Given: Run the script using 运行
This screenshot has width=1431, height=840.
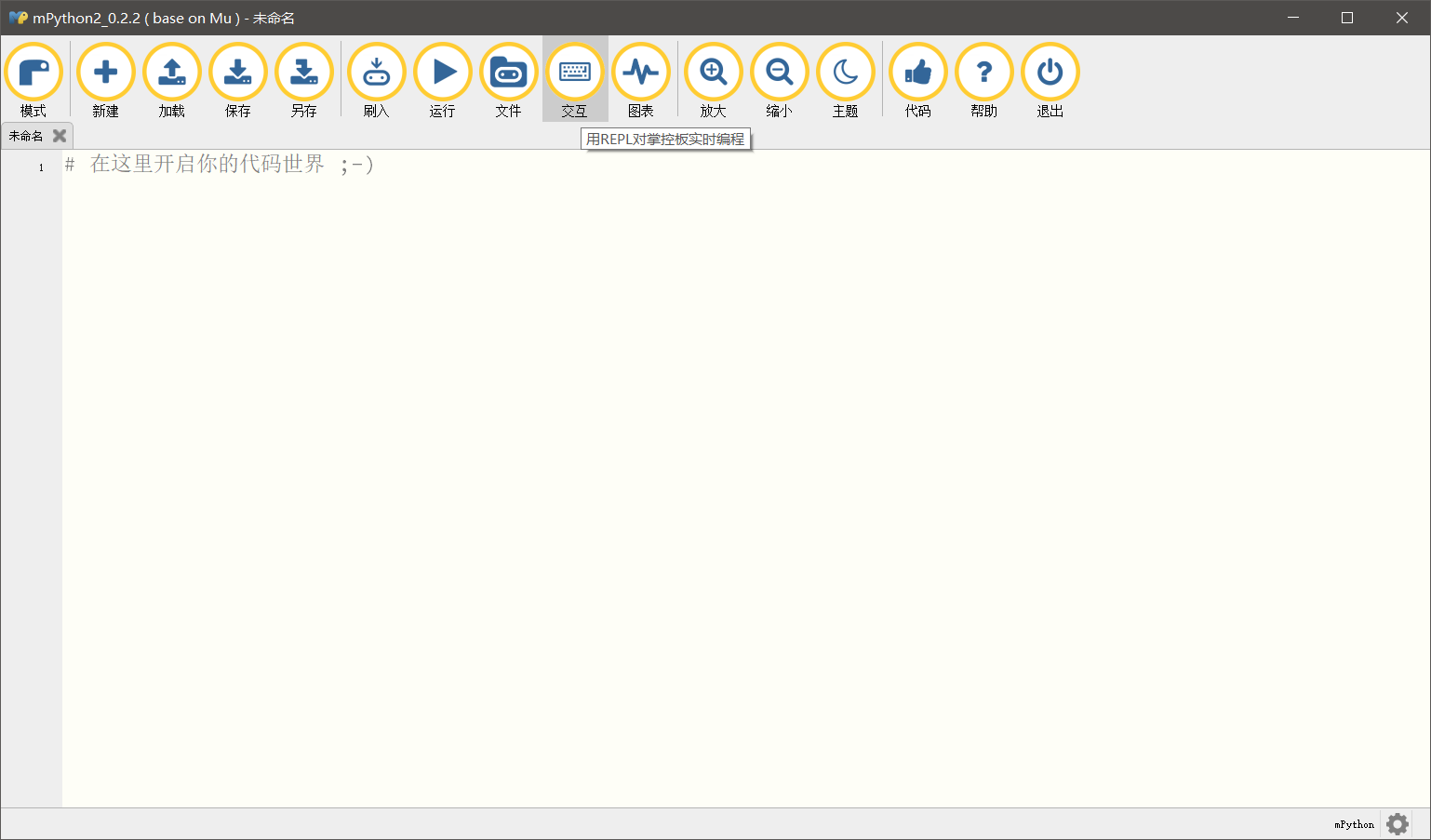Looking at the screenshot, I should 443,80.
